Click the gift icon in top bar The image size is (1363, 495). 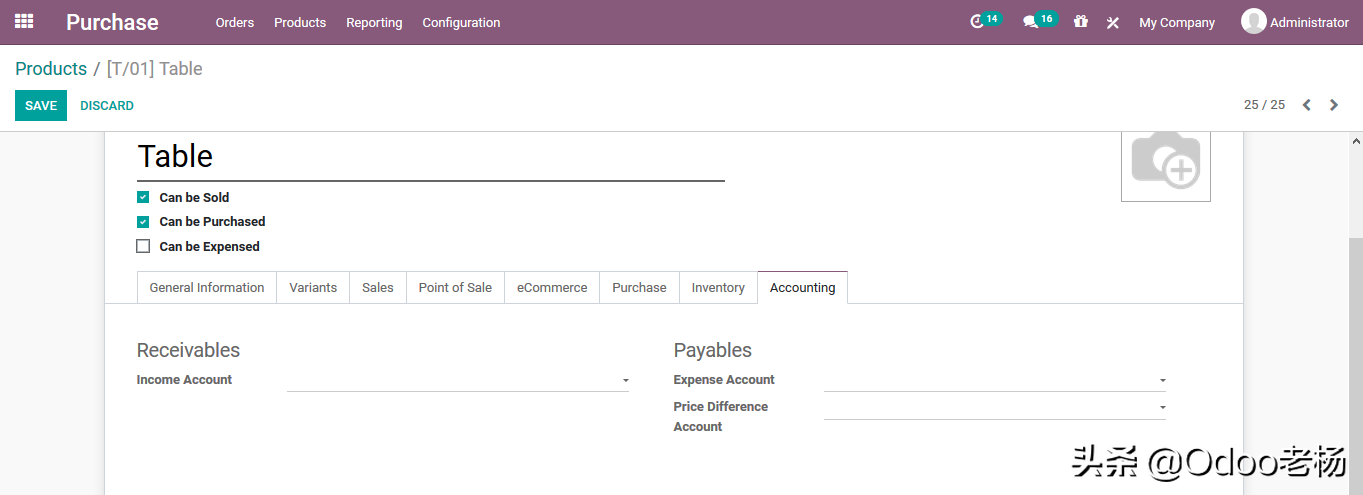coord(1081,21)
